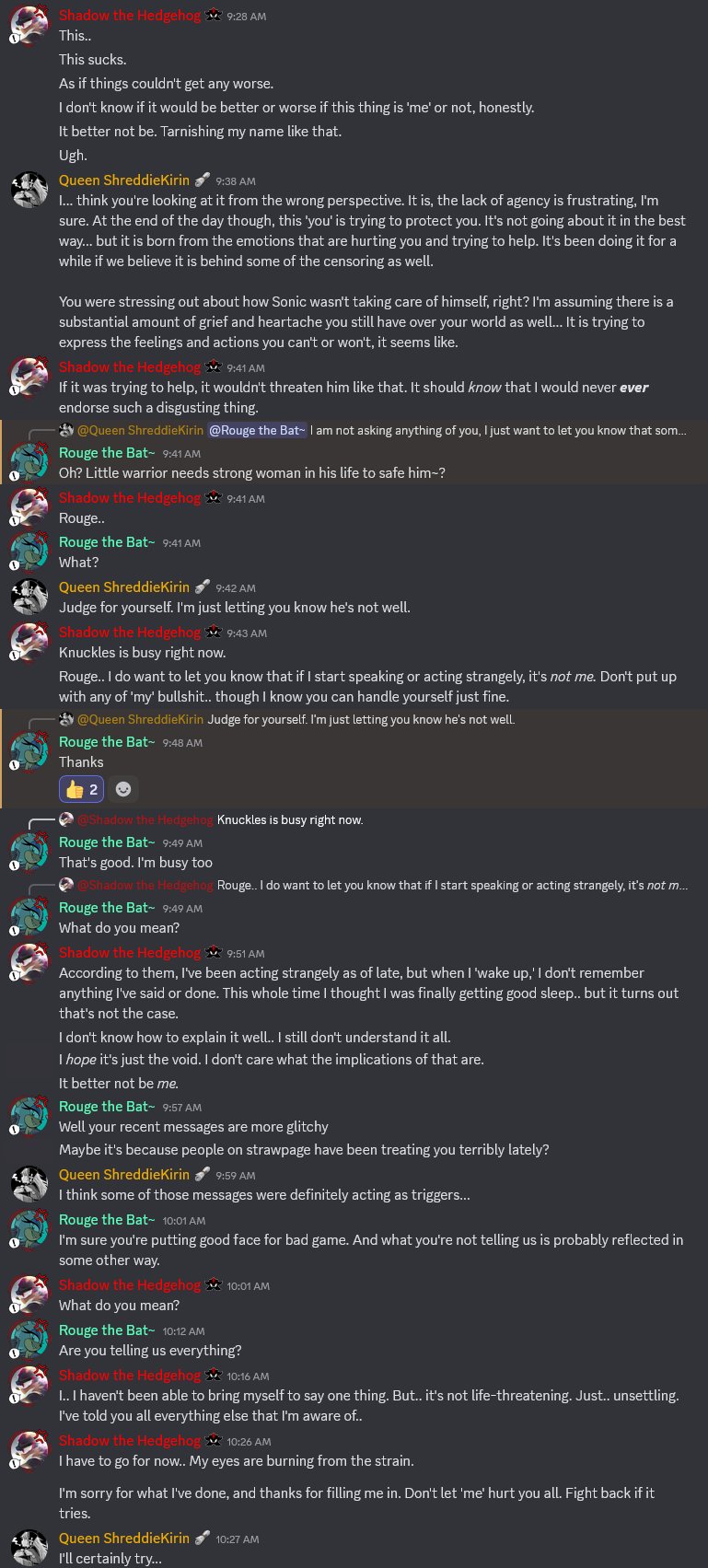The image size is (708, 1568).
Task: Jump to reply preview "I am not asking anything of you"
Action: (x=497, y=430)
